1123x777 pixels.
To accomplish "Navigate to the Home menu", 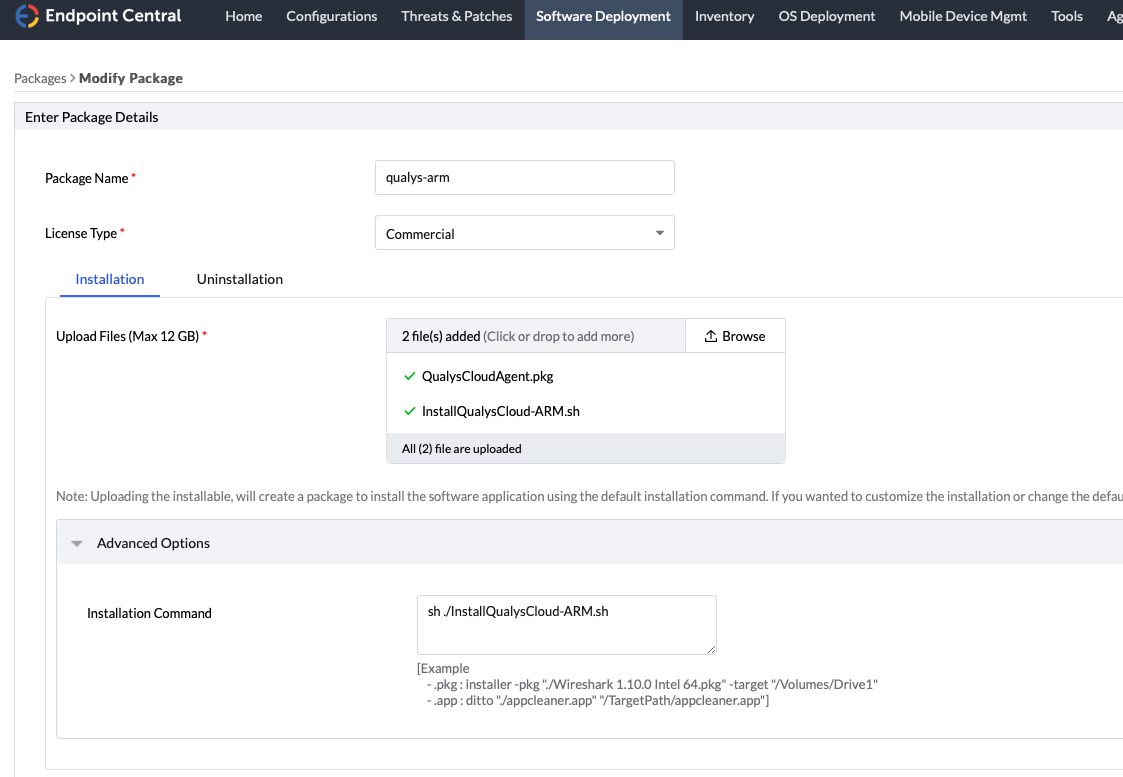I will [x=243, y=16].
